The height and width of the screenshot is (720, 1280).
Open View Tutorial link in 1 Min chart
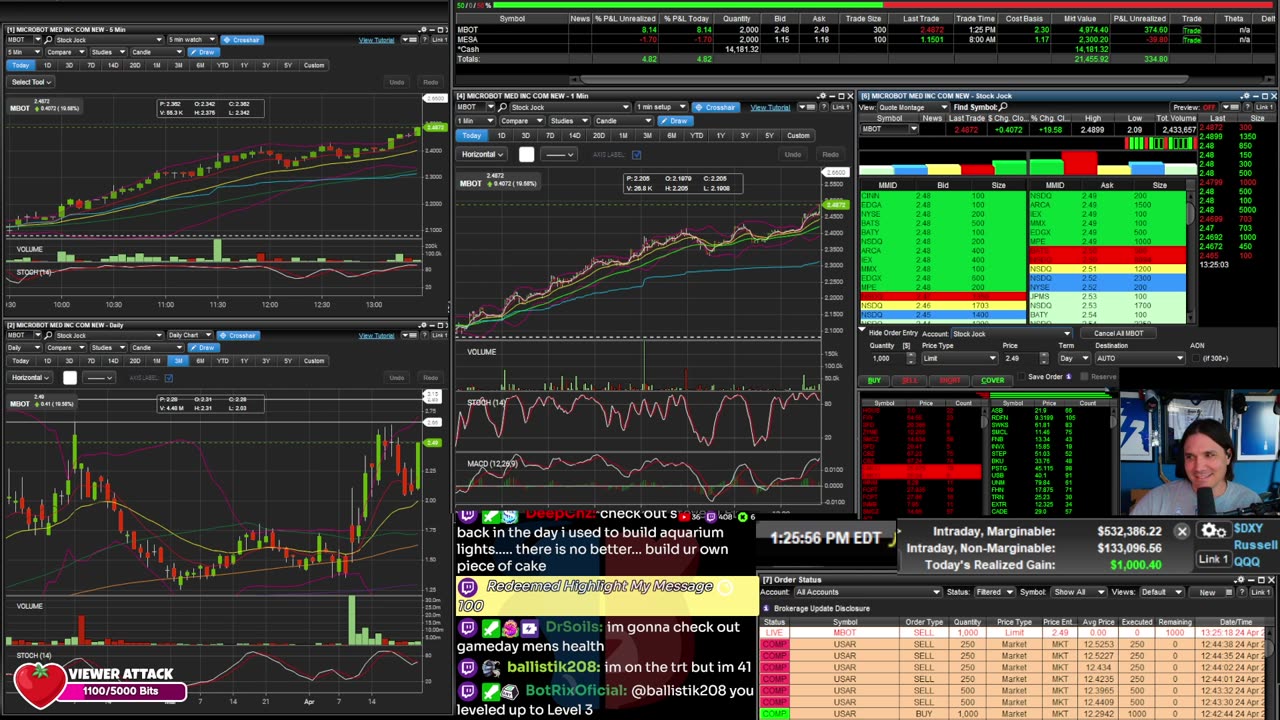770,107
